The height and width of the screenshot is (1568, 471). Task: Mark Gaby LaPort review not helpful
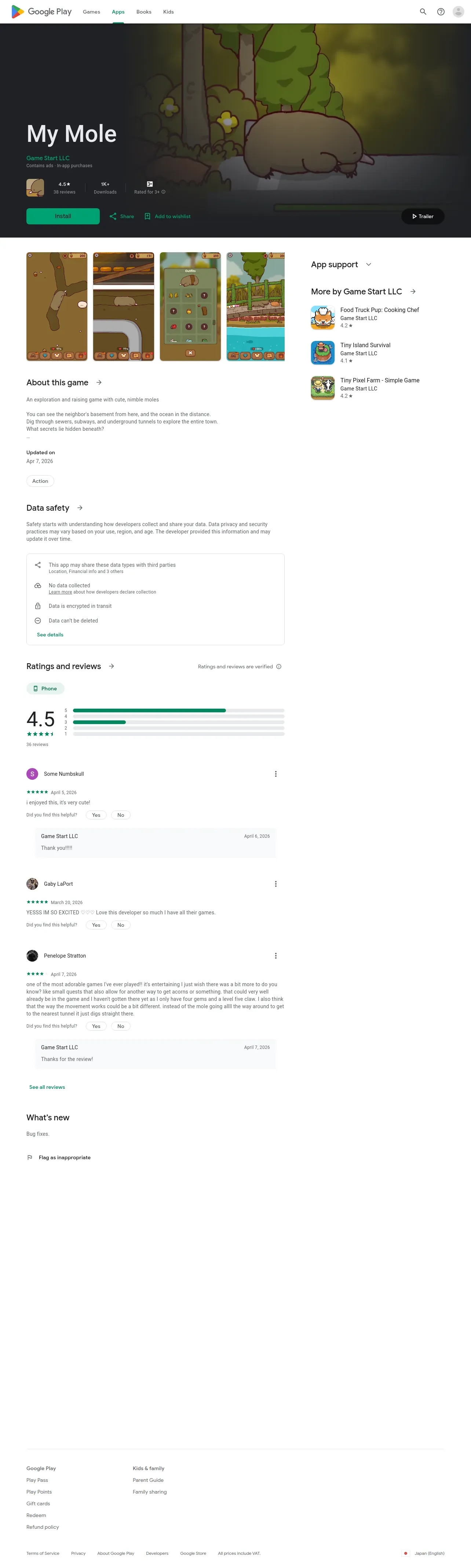point(121,924)
